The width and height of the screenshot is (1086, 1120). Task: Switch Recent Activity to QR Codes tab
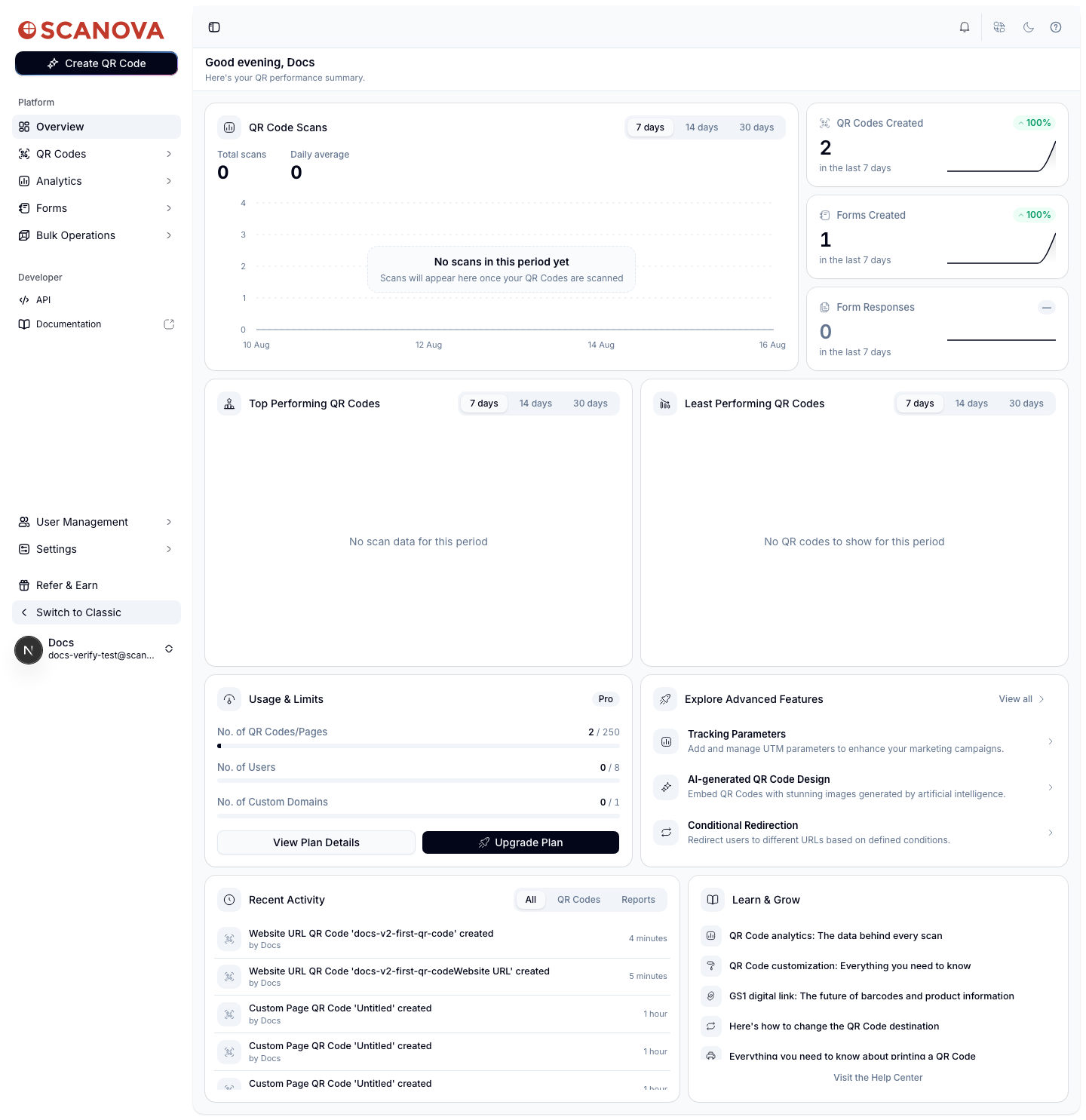[578, 900]
